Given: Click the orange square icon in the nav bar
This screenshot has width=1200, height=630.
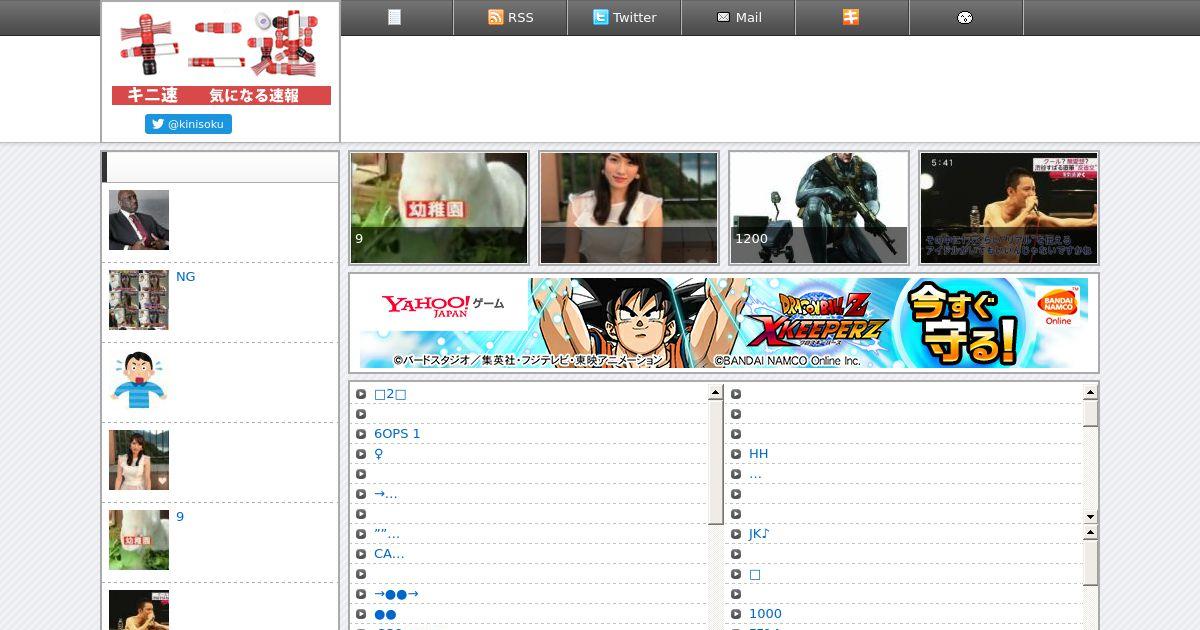Looking at the screenshot, I should coord(851,17).
